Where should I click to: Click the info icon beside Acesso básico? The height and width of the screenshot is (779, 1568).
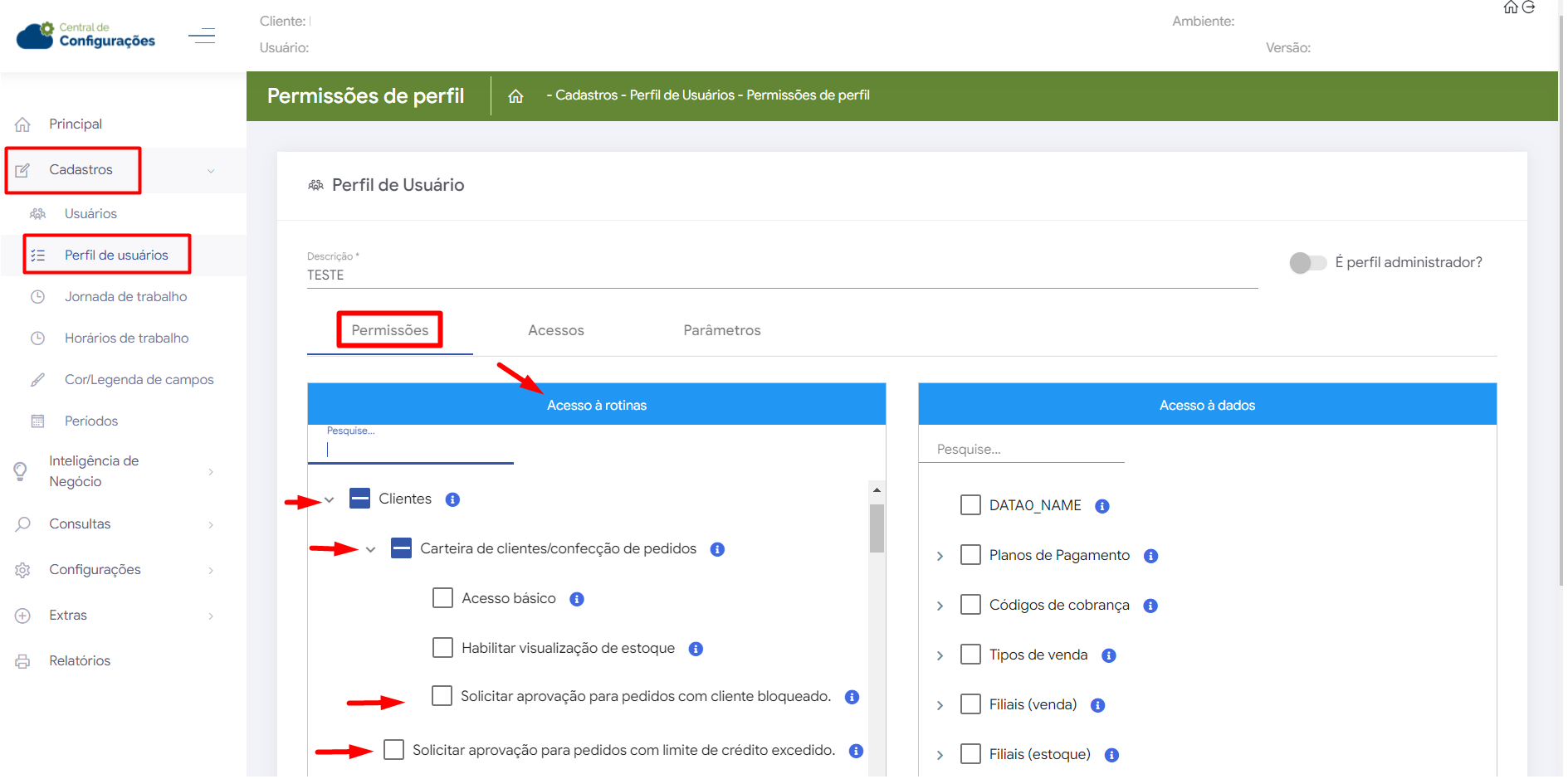[x=577, y=599]
